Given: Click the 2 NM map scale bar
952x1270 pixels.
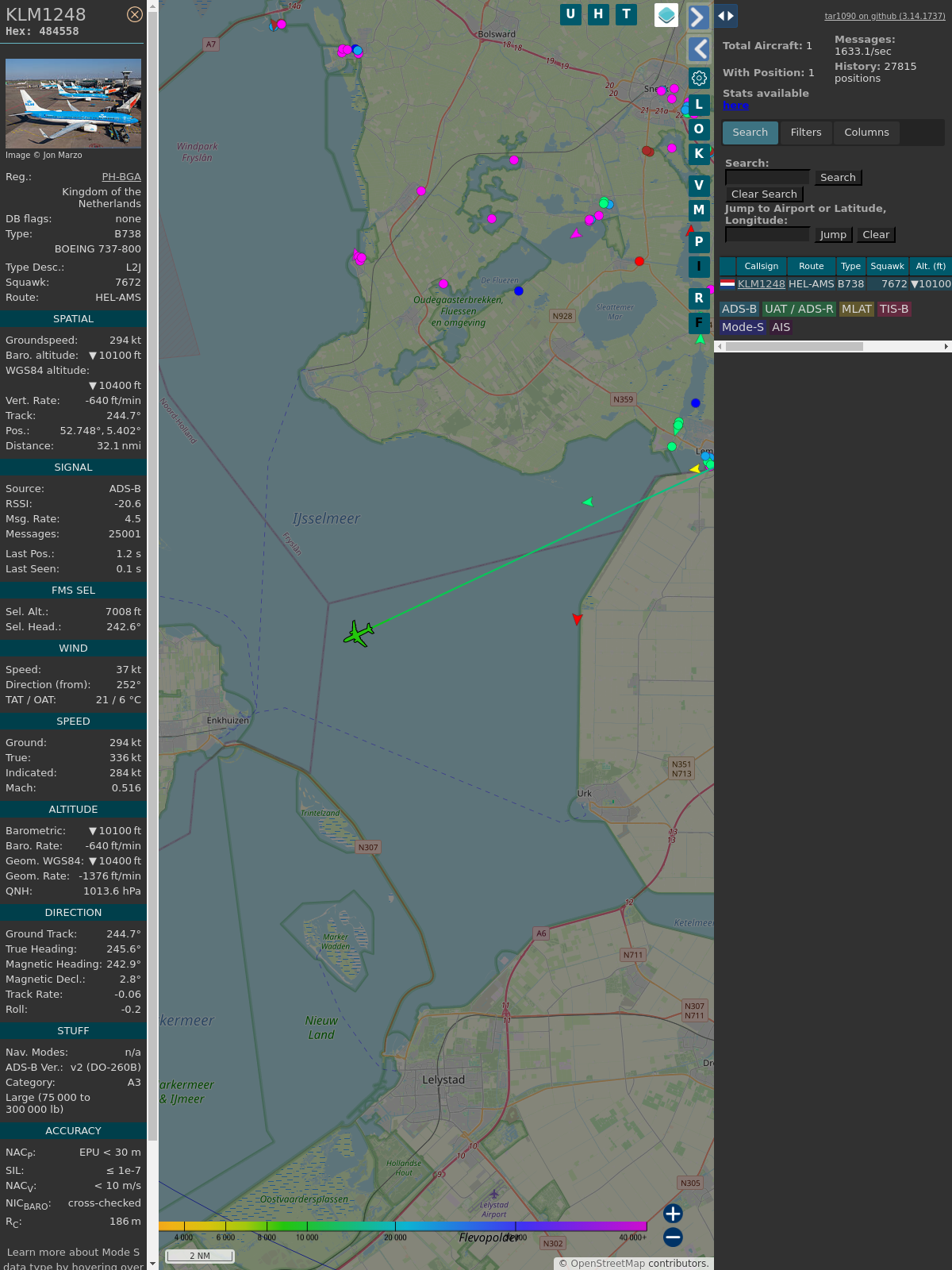Looking at the screenshot, I should click(x=200, y=1256).
